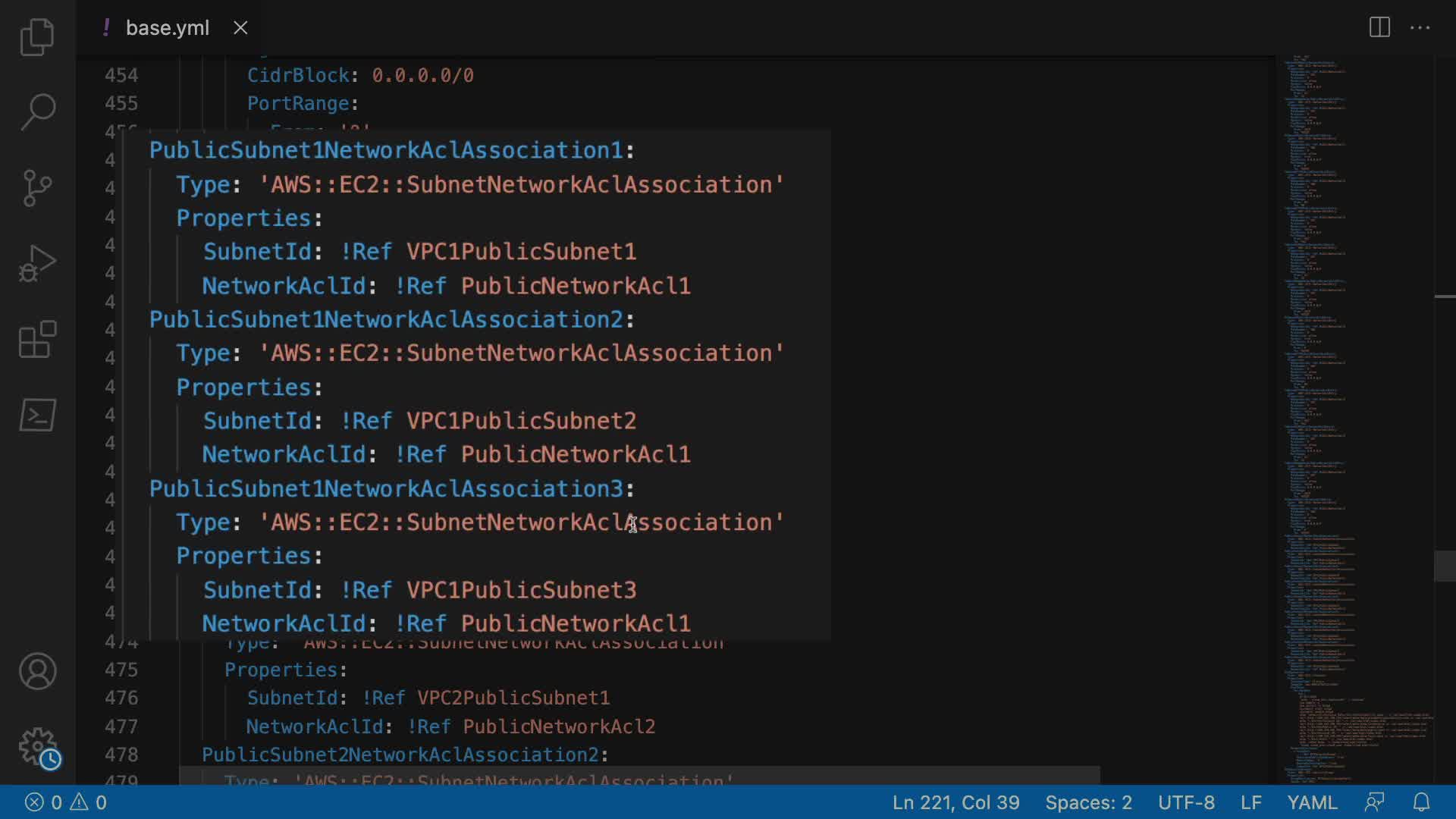The height and width of the screenshot is (819, 1456).
Task: Split the editor to the right
Action: (x=1379, y=28)
